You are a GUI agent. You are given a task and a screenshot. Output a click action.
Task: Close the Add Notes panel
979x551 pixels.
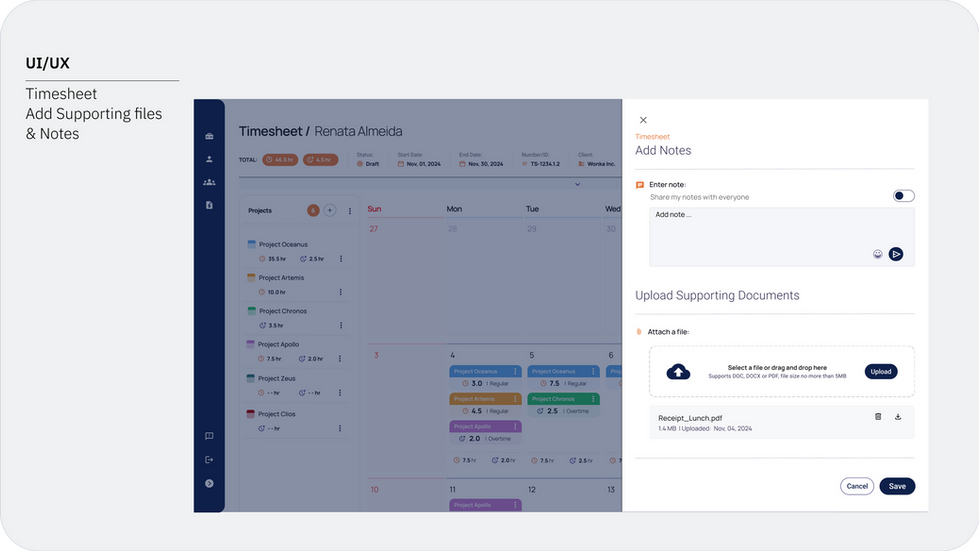tap(643, 120)
